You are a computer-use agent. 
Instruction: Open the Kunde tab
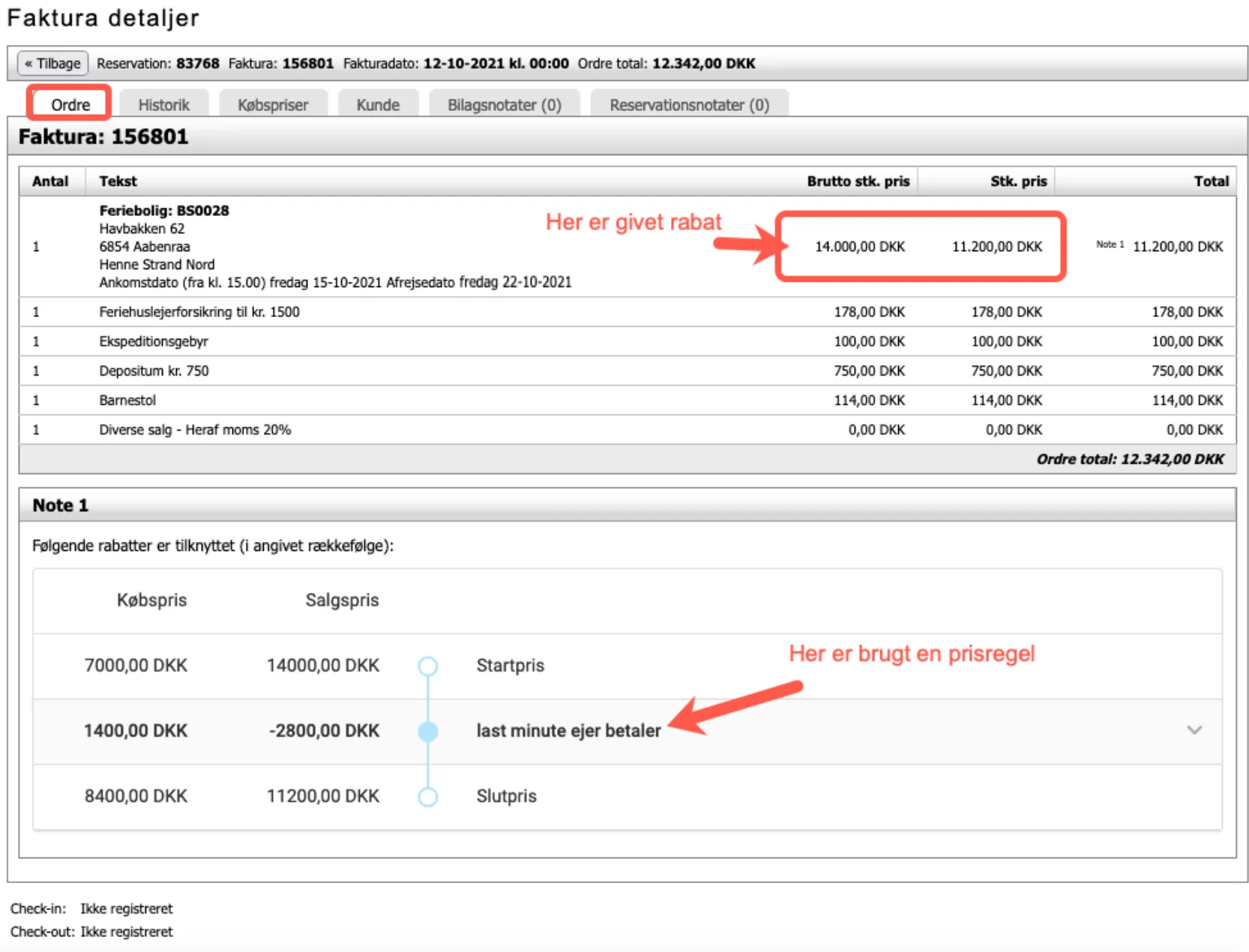pos(378,105)
